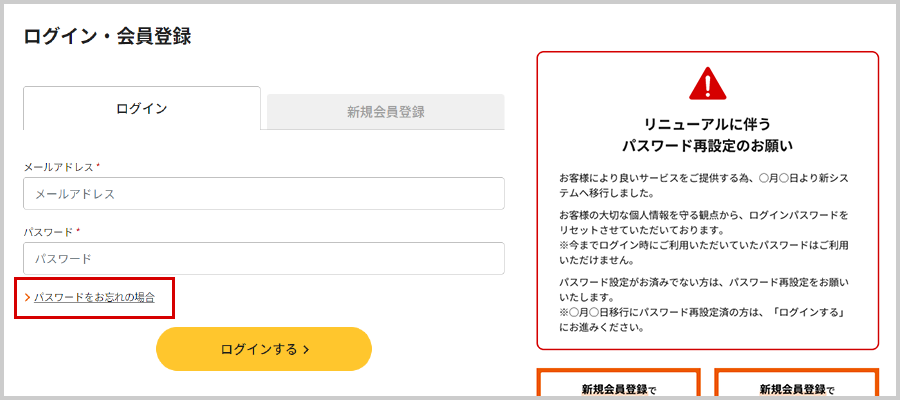Screen dimensions: 900x400
Task: Click the paragraph starting お客様の大切な個人情報
Action: pyautogui.click(x=704, y=223)
